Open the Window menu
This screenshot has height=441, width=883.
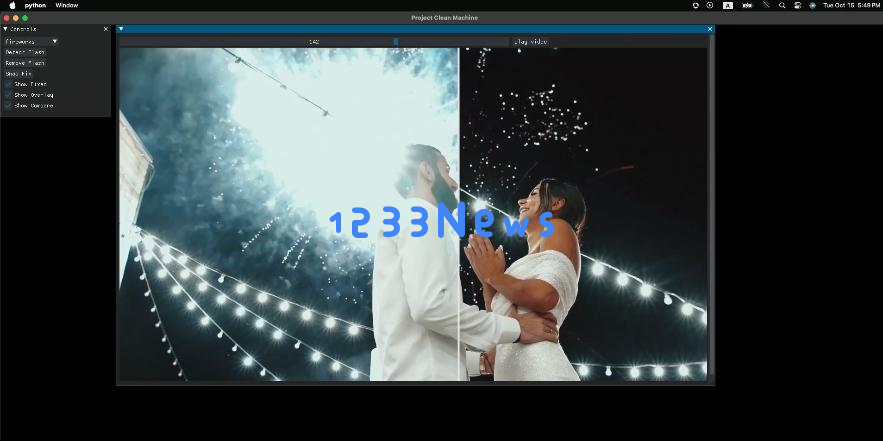coord(66,5)
